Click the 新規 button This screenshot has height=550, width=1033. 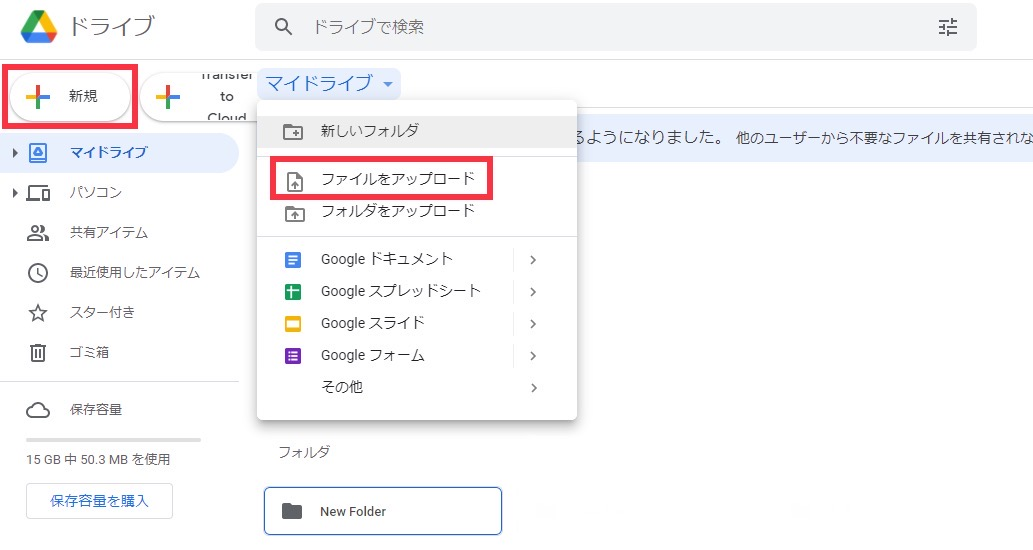(70, 97)
